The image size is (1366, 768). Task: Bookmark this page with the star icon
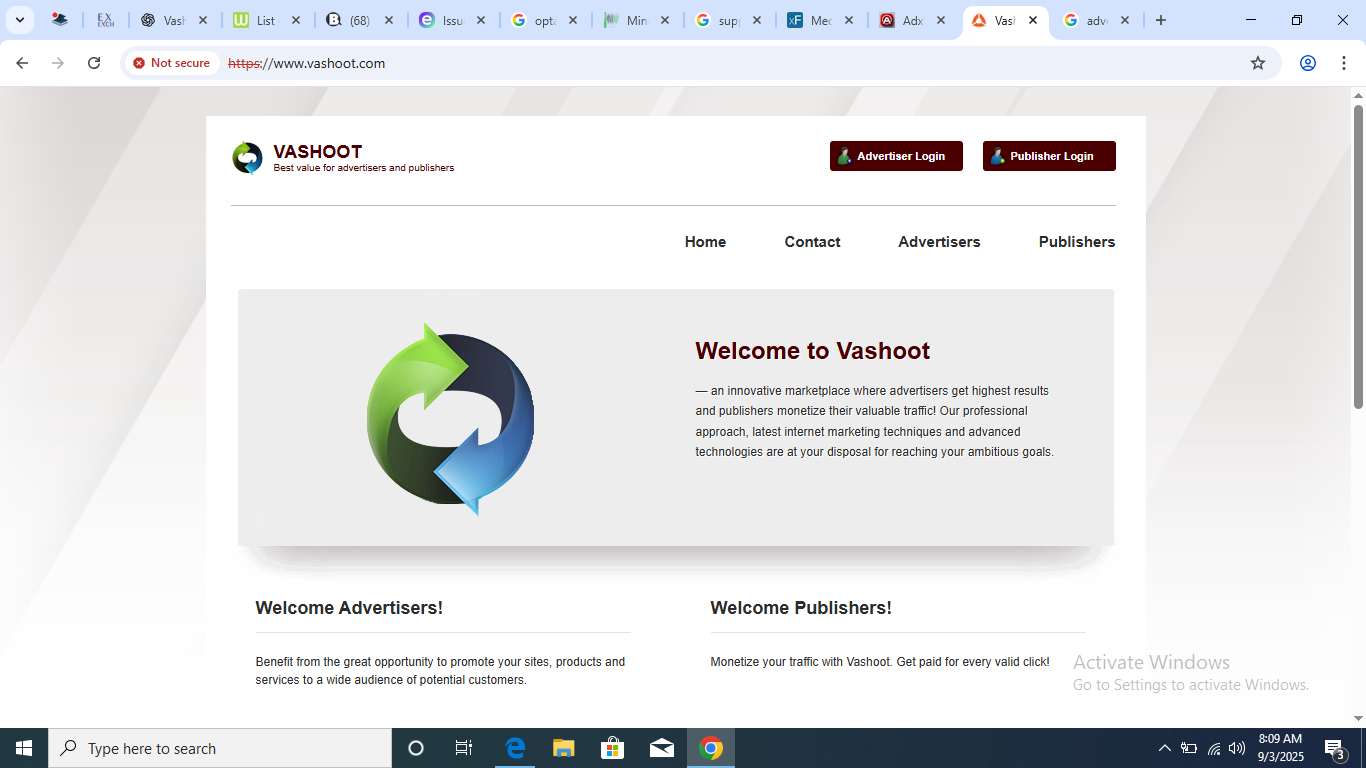1258,63
